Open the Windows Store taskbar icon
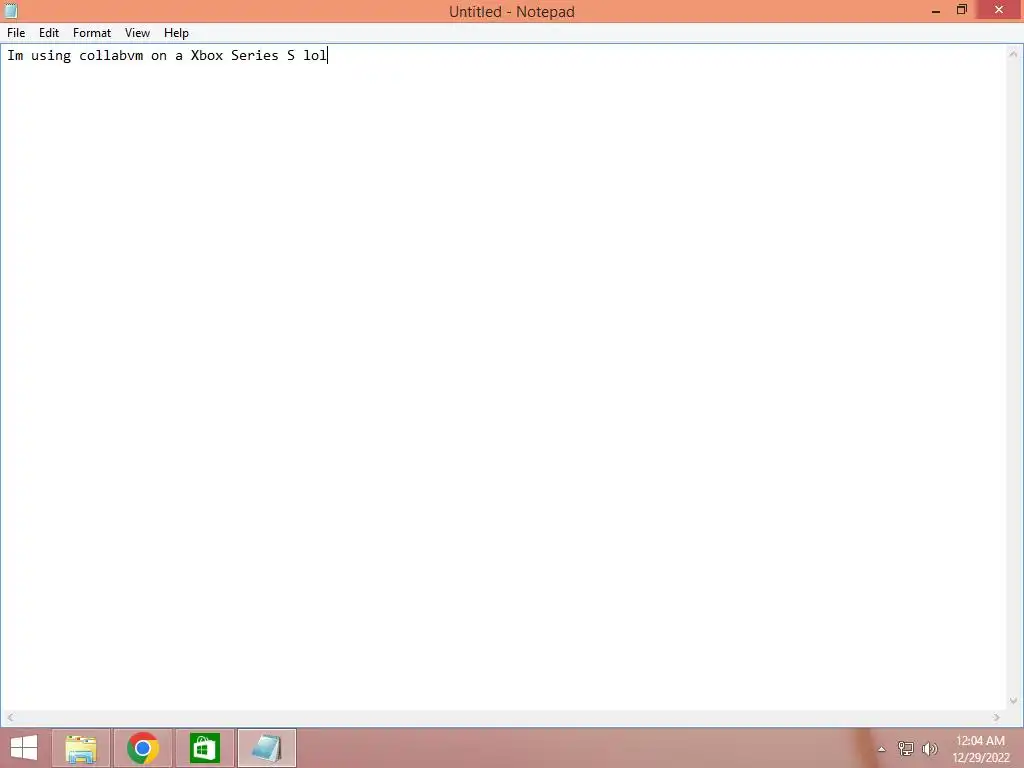This screenshot has height=768, width=1024. point(204,748)
